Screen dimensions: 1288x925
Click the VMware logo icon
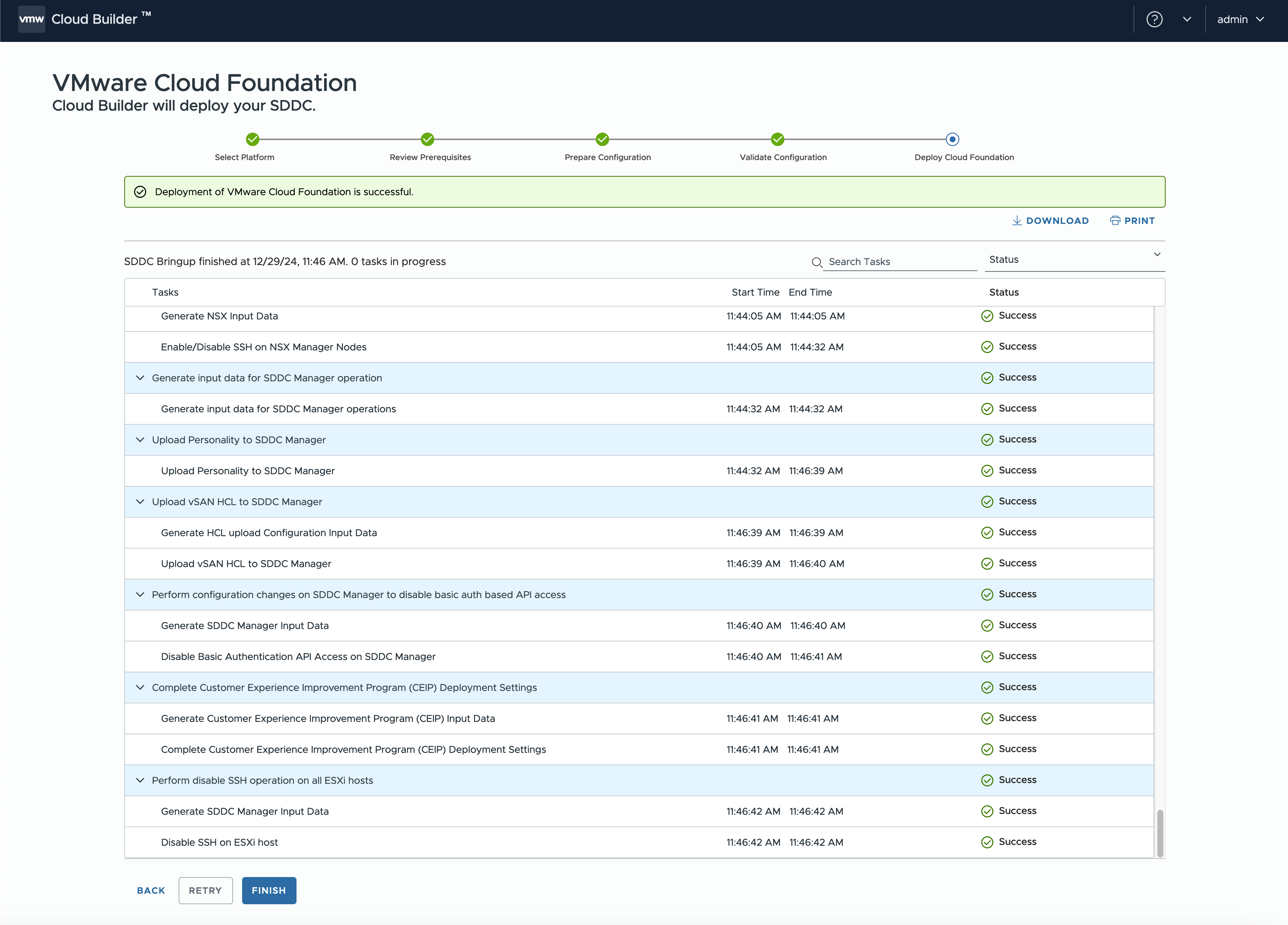(31, 19)
